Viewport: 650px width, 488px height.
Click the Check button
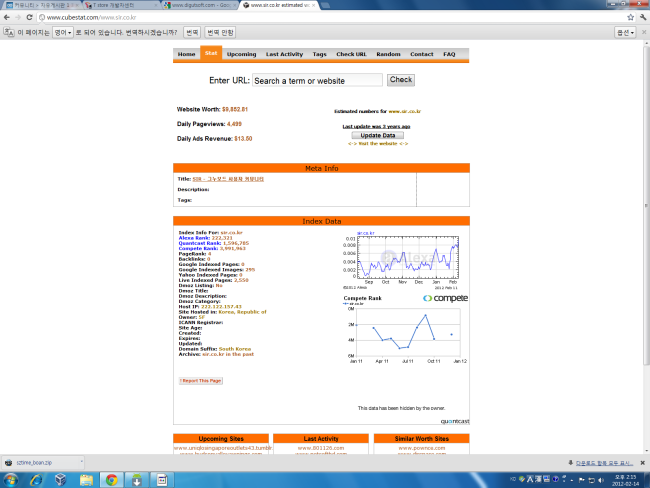[x=401, y=80]
